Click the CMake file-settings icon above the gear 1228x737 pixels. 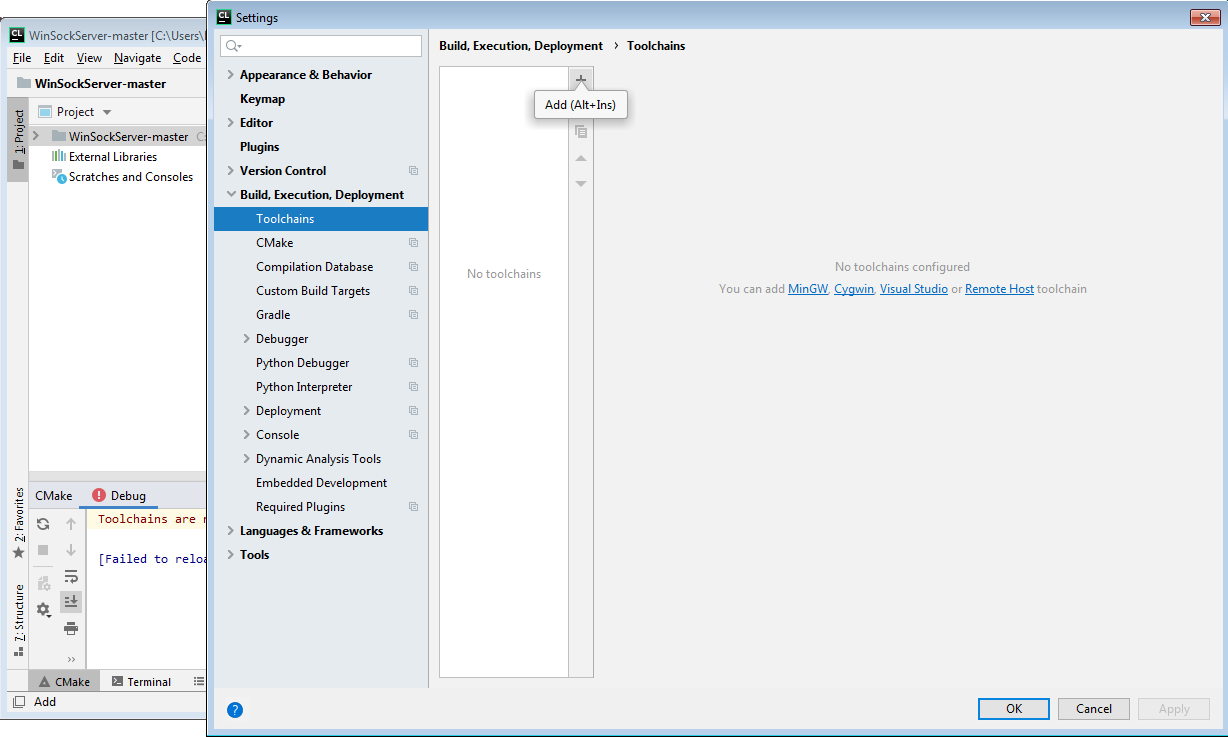pos(43,584)
